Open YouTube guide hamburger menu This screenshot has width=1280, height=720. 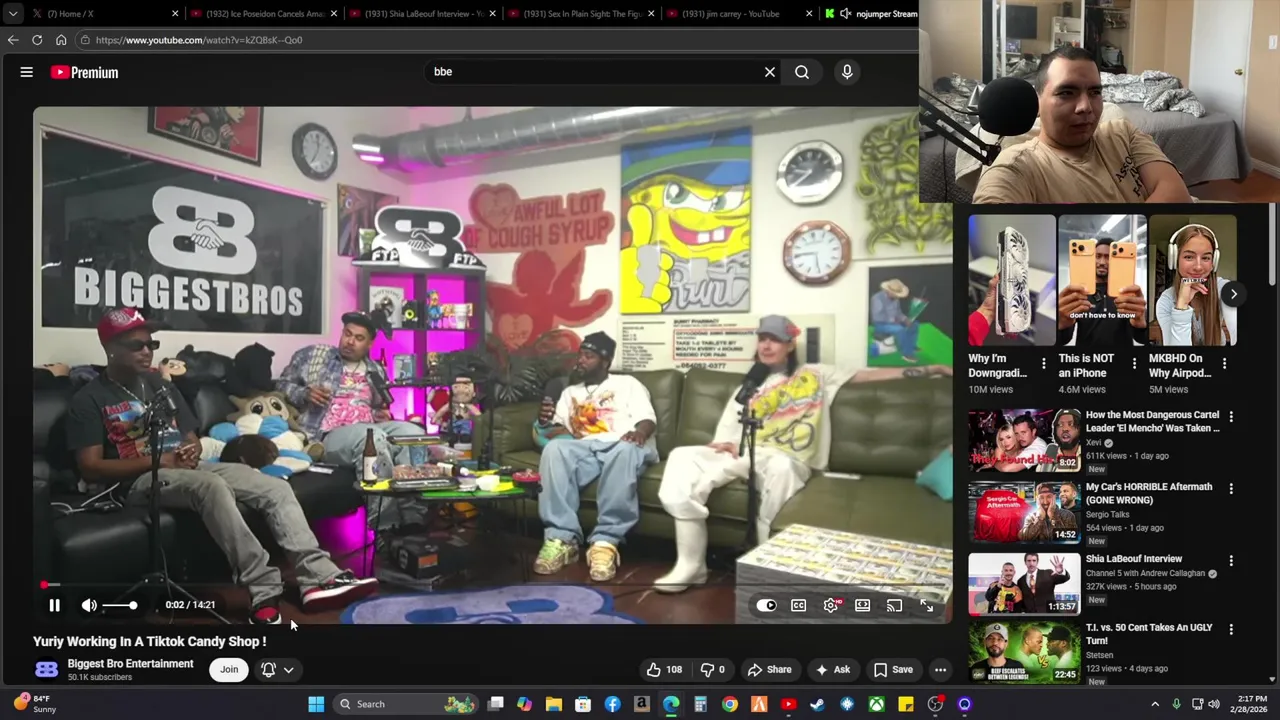tap(27, 72)
